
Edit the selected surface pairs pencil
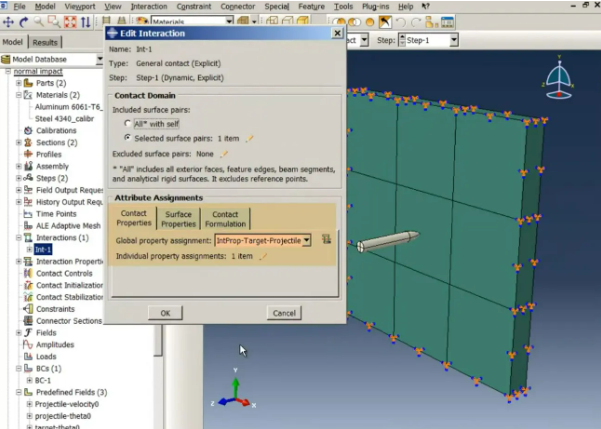tap(249, 138)
